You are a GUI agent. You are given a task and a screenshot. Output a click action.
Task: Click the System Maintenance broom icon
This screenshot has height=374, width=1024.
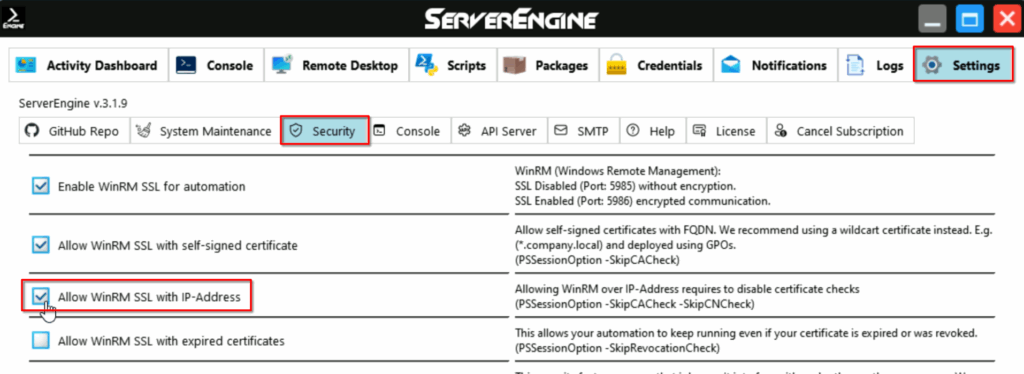(x=143, y=131)
